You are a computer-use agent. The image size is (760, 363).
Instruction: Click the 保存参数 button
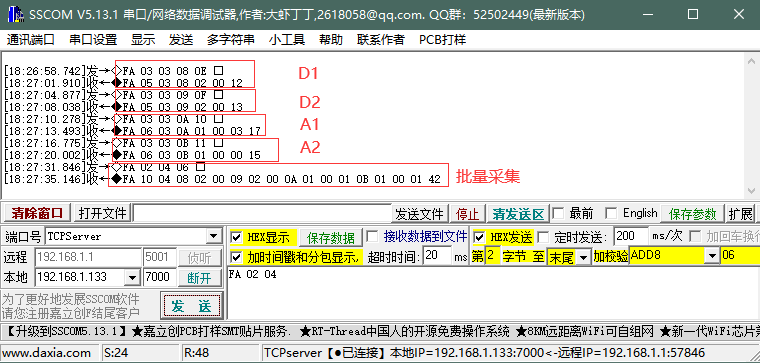point(693,214)
